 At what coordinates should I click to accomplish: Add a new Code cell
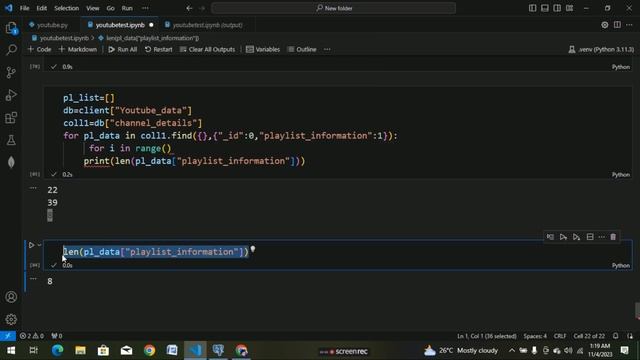pos(39,49)
